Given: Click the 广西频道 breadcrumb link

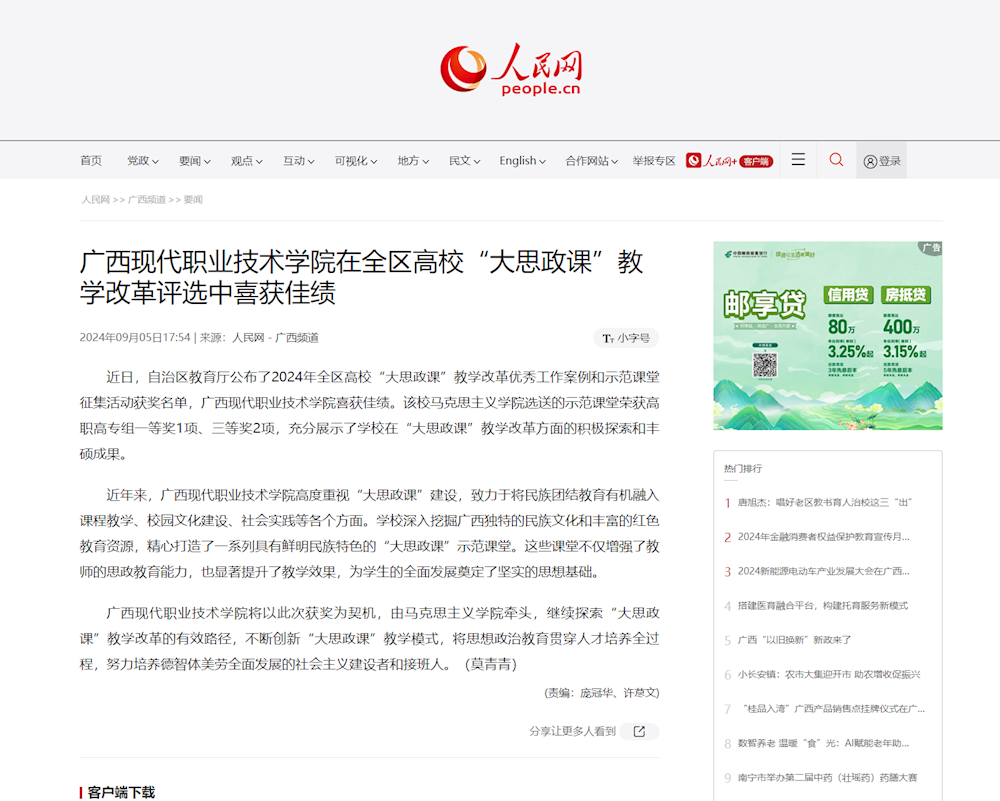Looking at the screenshot, I should click(147, 200).
